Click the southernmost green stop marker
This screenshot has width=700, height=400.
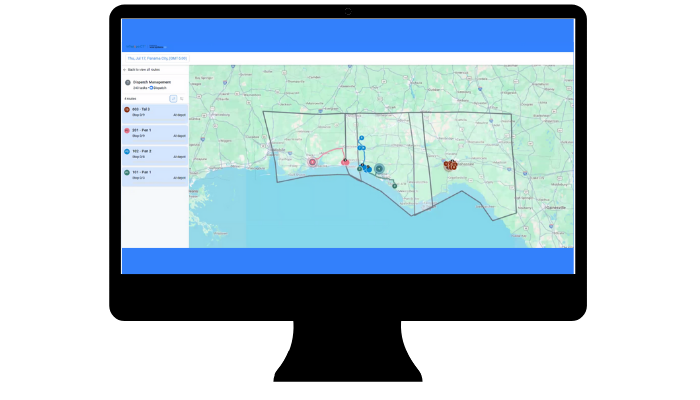click(395, 186)
